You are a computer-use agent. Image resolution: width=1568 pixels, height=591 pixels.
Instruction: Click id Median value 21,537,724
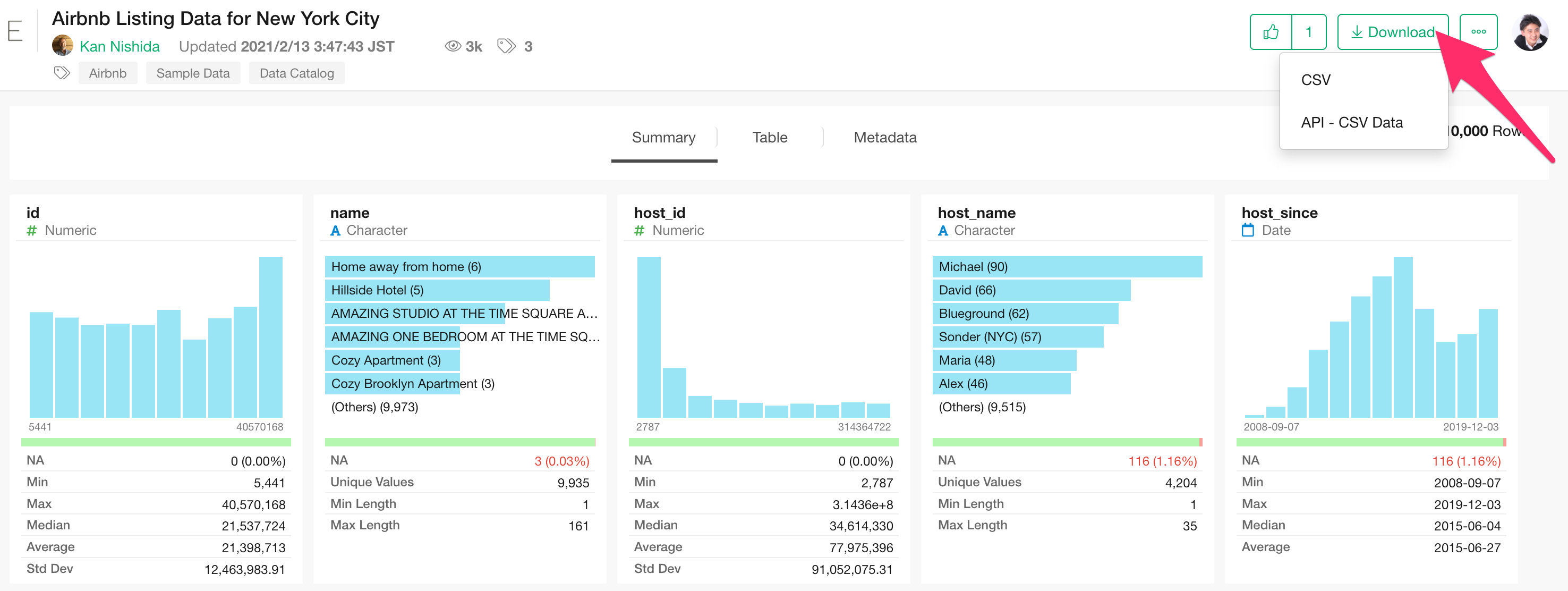pyautogui.click(x=253, y=526)
